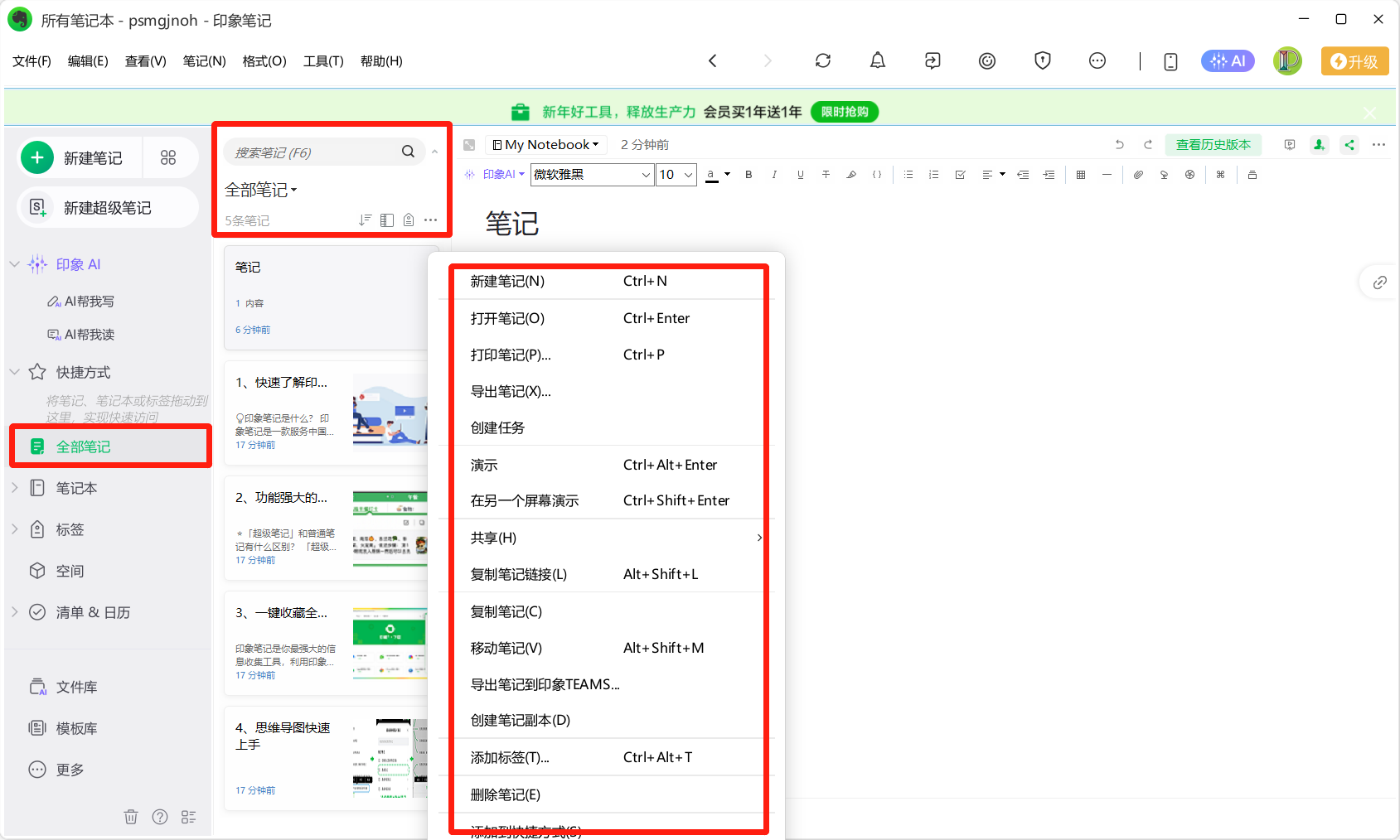This screenshot has width=1400, height=840.
Task: Click the 新建笔记 button
Action: 80,157
